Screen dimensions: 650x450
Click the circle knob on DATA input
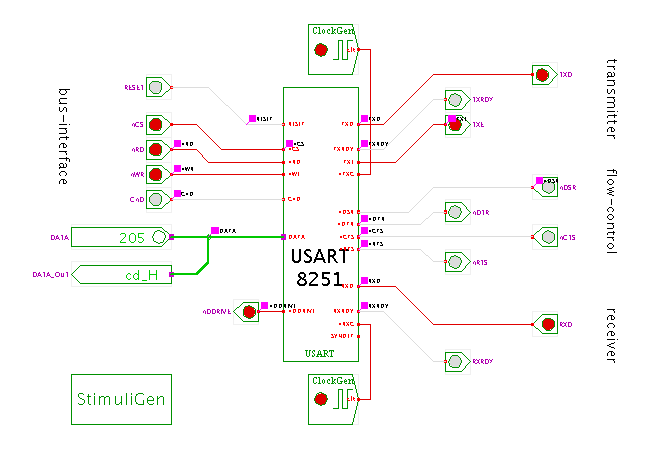[159, 237]
